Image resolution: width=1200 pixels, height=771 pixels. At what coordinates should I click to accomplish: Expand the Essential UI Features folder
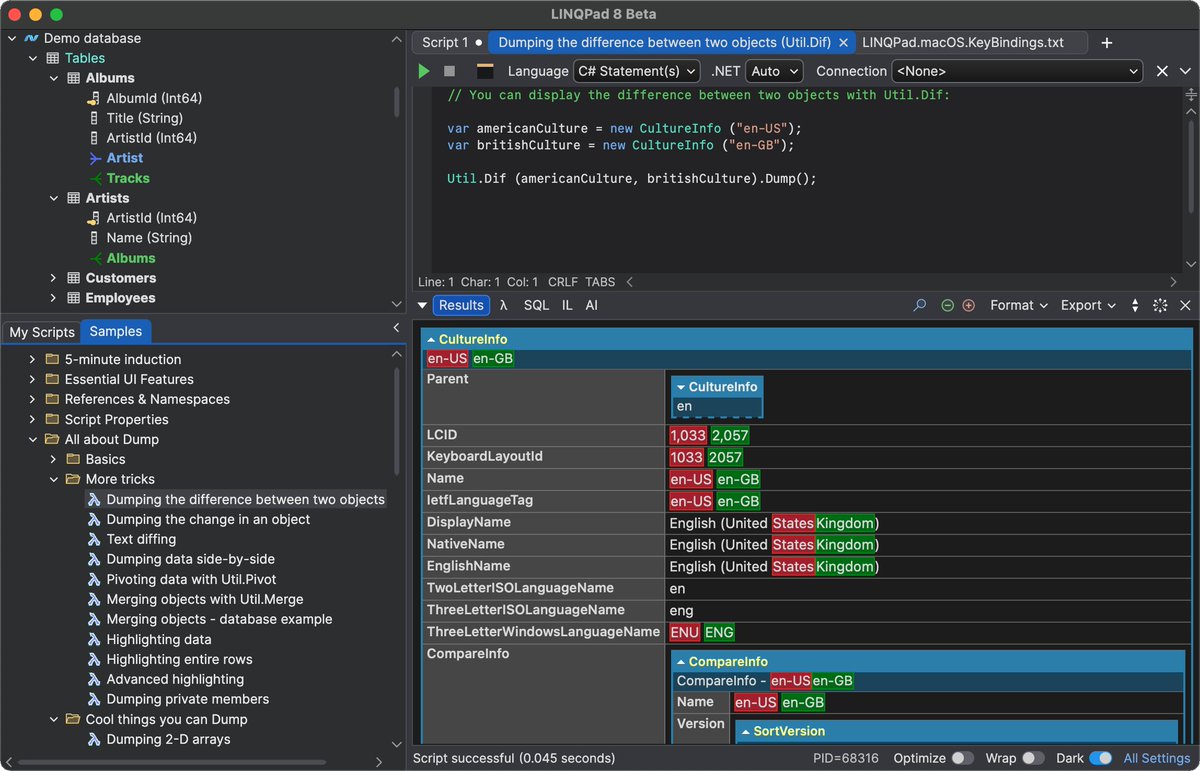click(33, 379)
